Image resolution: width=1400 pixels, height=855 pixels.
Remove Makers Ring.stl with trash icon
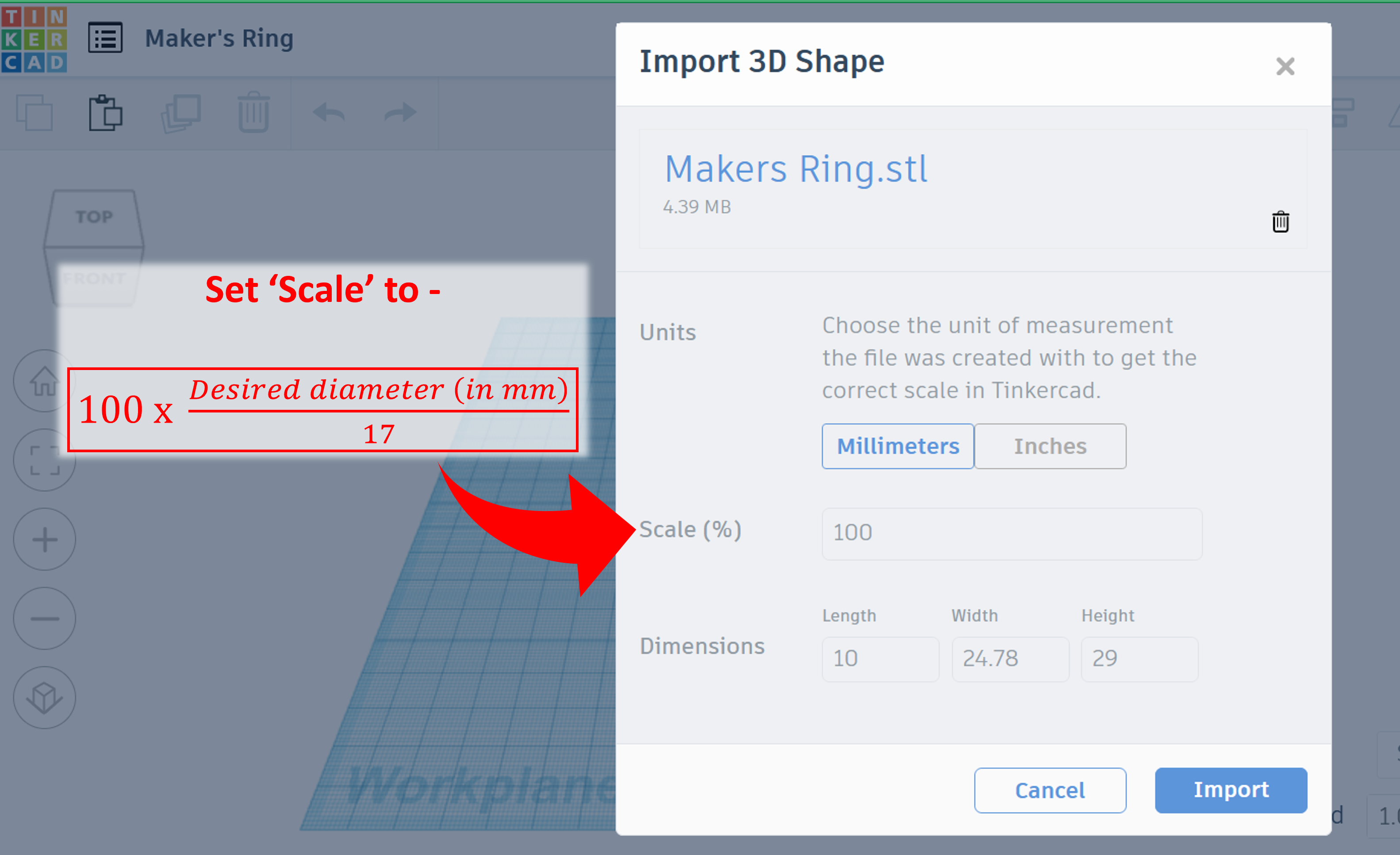pyautogui.click(x=1280, y=221)
